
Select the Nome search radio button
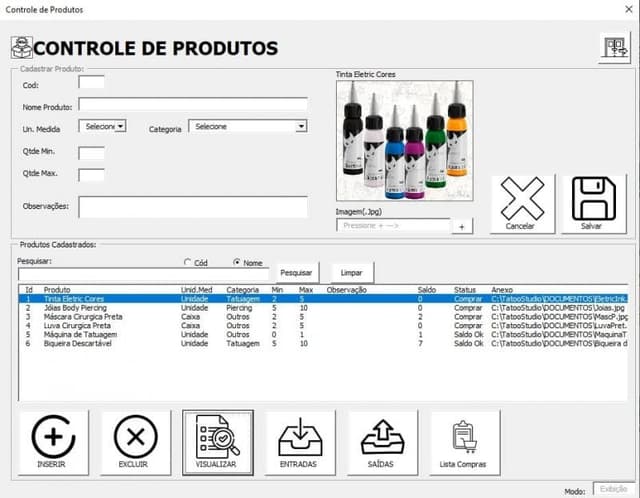(x=236, y=262)
